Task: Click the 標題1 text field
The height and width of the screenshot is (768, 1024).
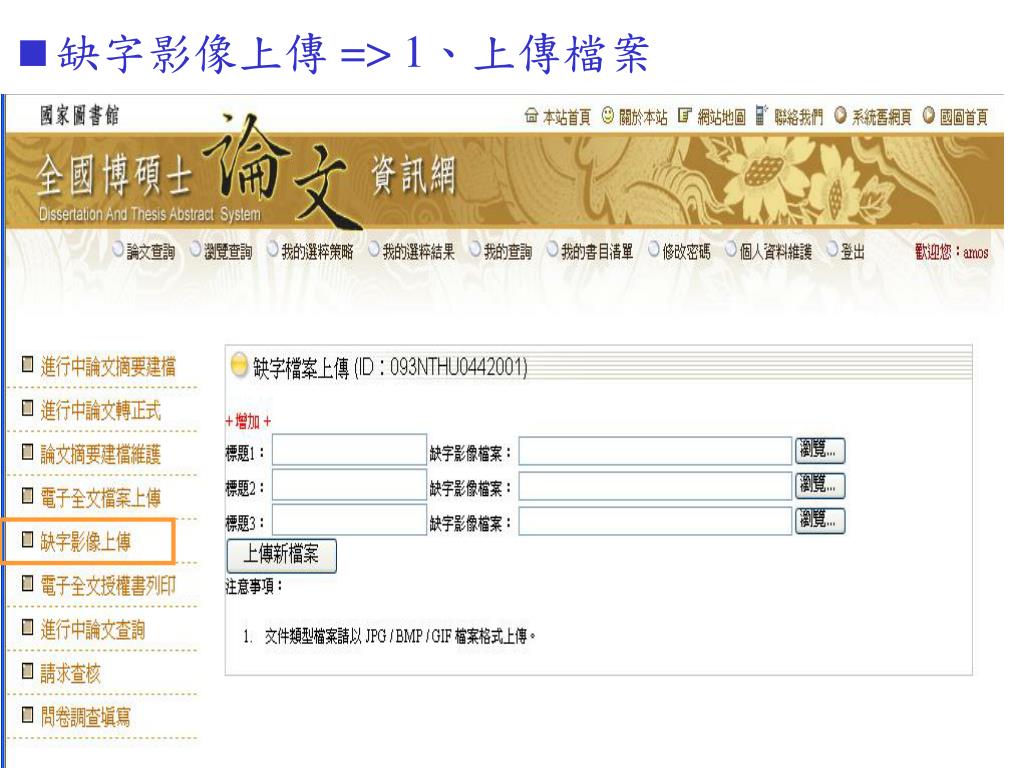Action: 349,450
